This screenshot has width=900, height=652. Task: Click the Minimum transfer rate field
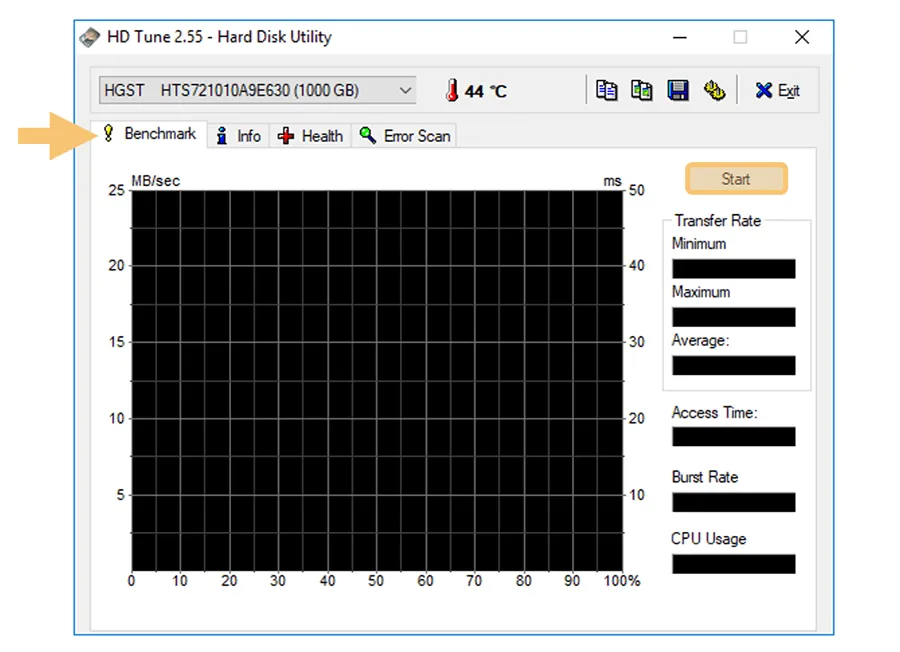(734, 269)
